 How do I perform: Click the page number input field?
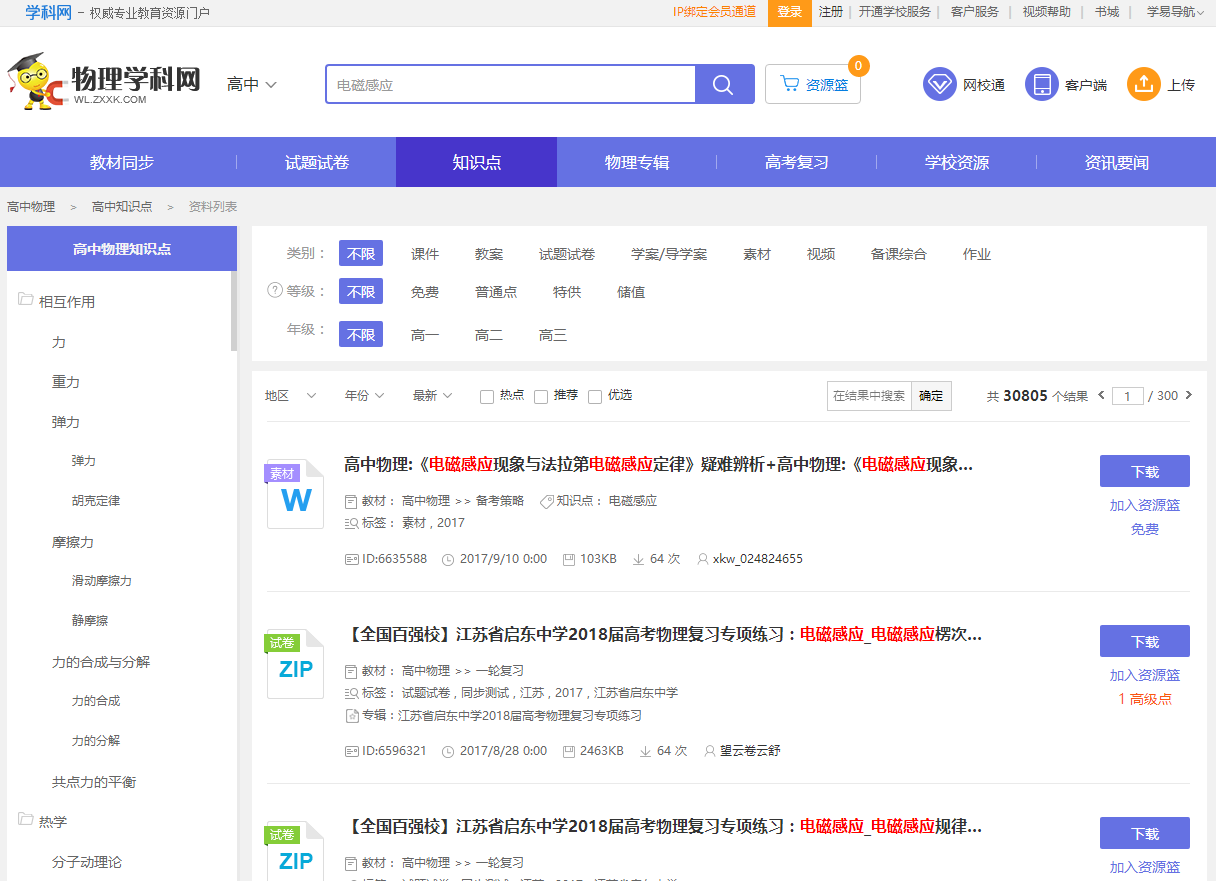[x=1128, y=395]
